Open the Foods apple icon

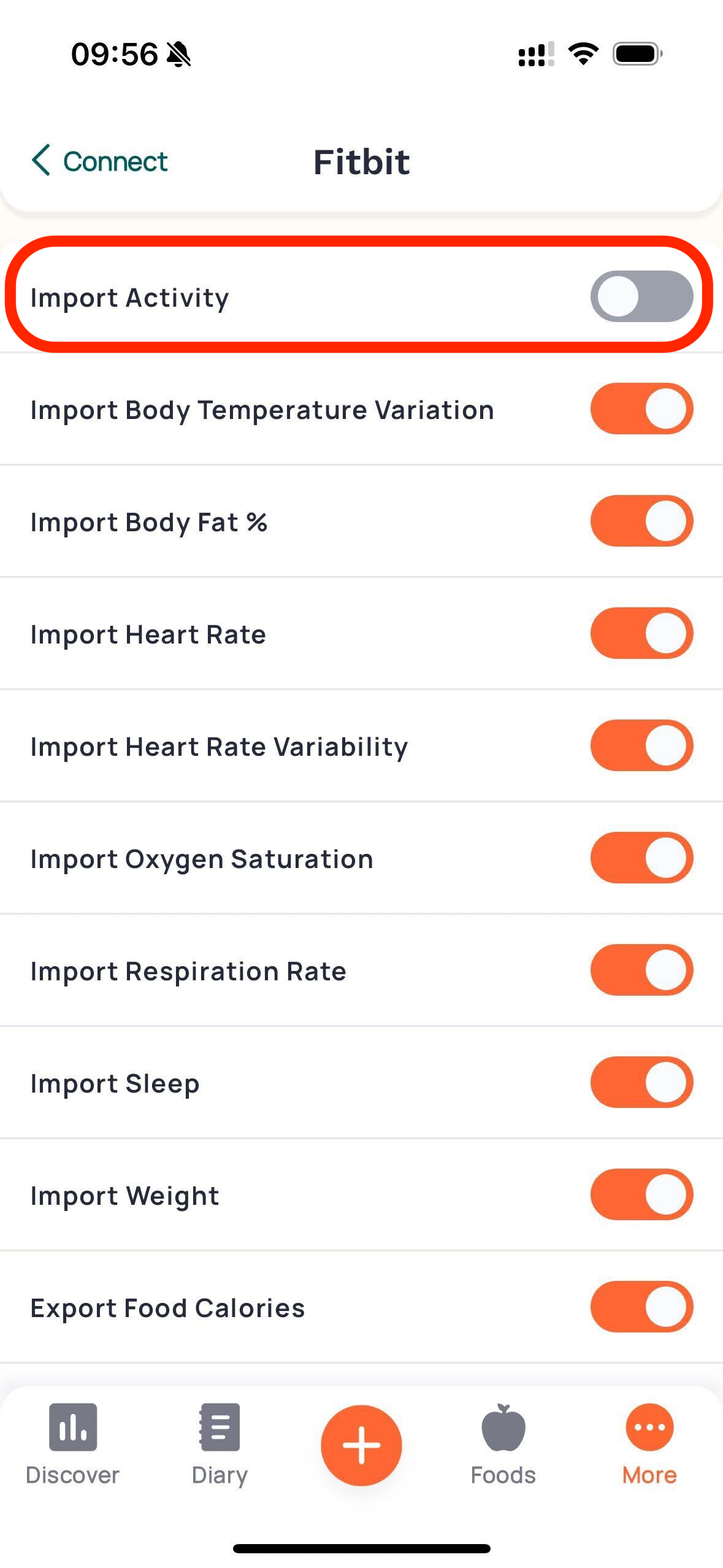point(503,1426)
